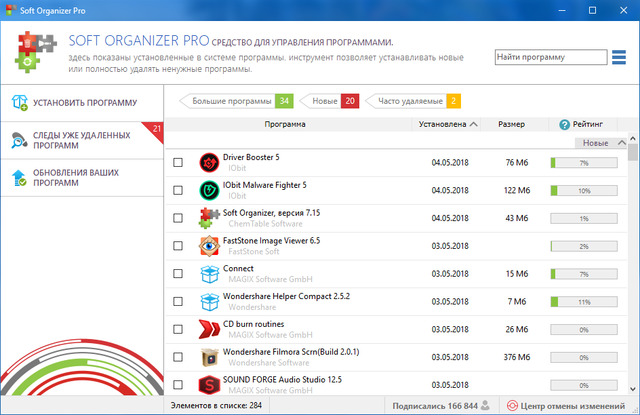
Task: Open the hamburger menu next to search
Action: 620,57
